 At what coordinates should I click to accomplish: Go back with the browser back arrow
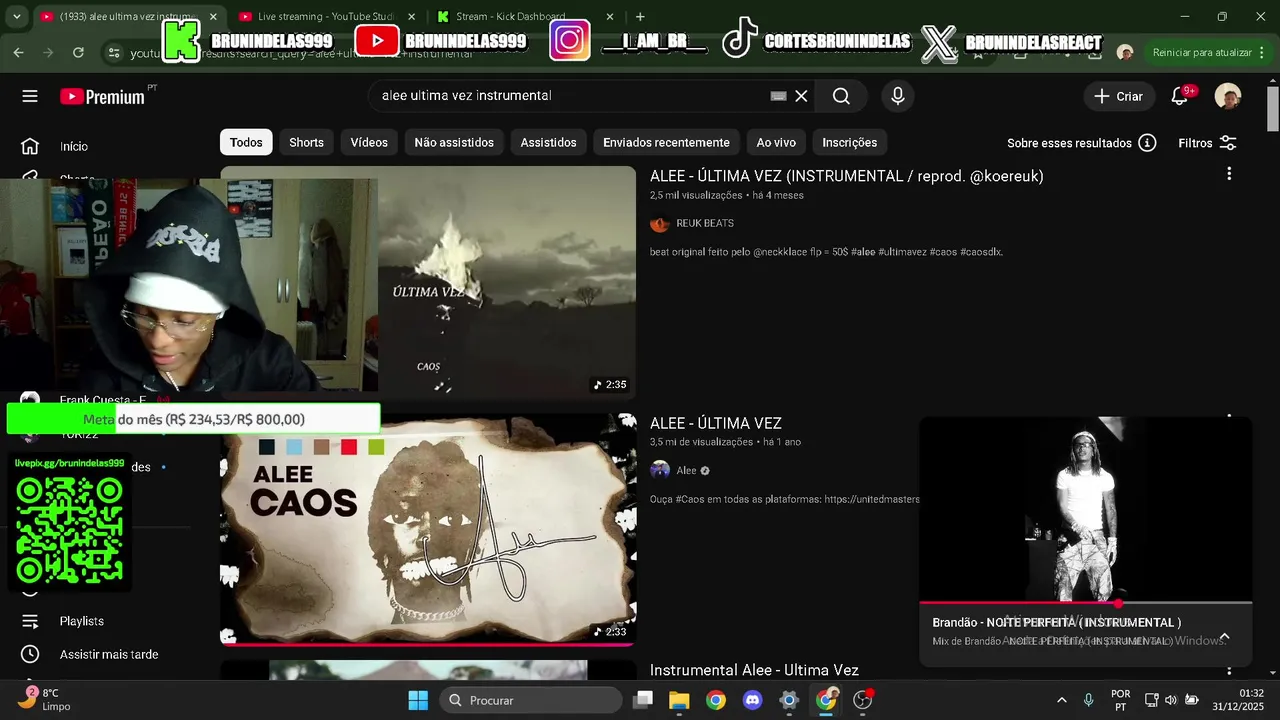pyautogui.click(x=18, y=52)
